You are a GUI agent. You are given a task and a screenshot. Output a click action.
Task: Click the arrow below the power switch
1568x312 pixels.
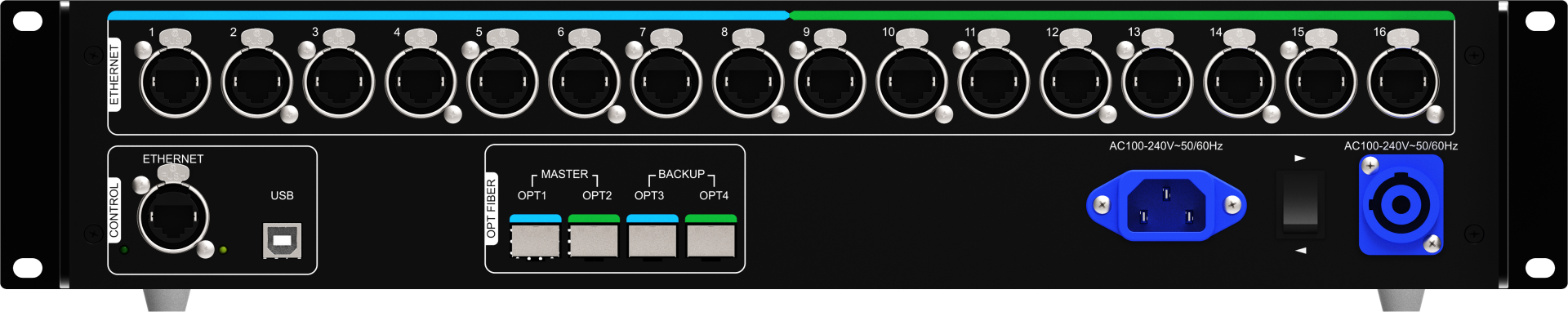[1300, 251]
